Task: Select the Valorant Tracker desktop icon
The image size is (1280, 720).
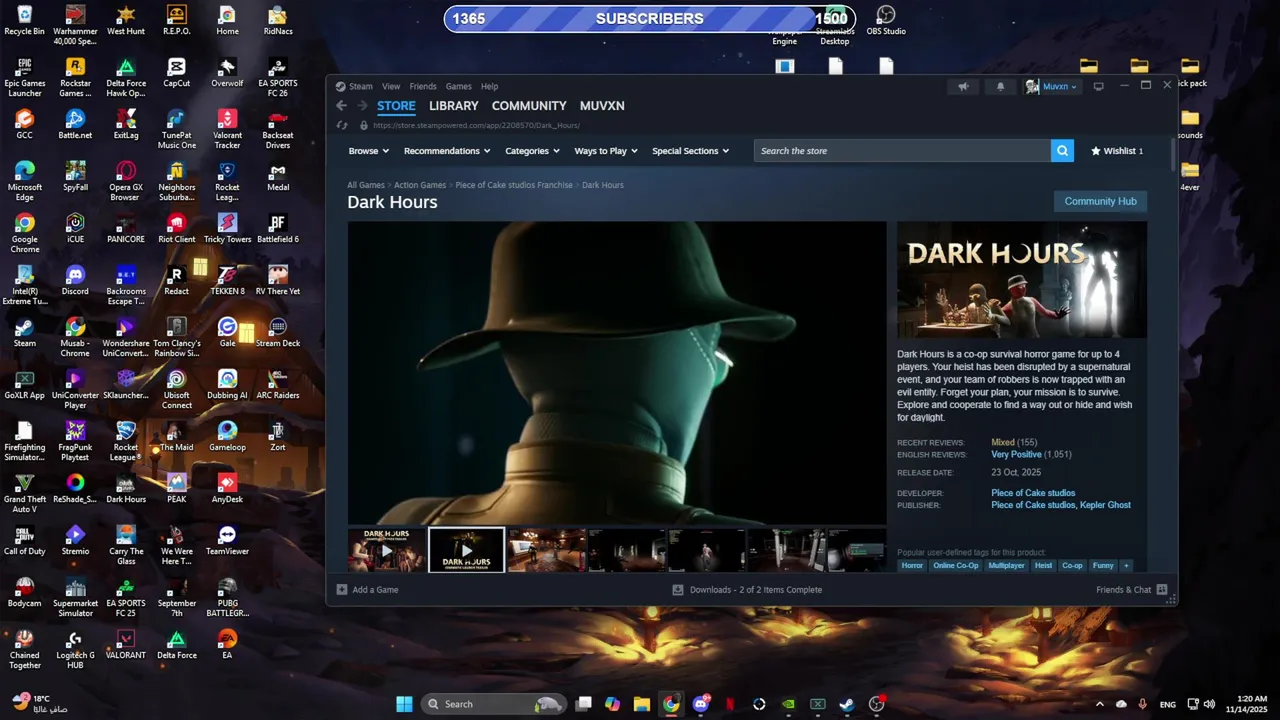Action: 227,129
